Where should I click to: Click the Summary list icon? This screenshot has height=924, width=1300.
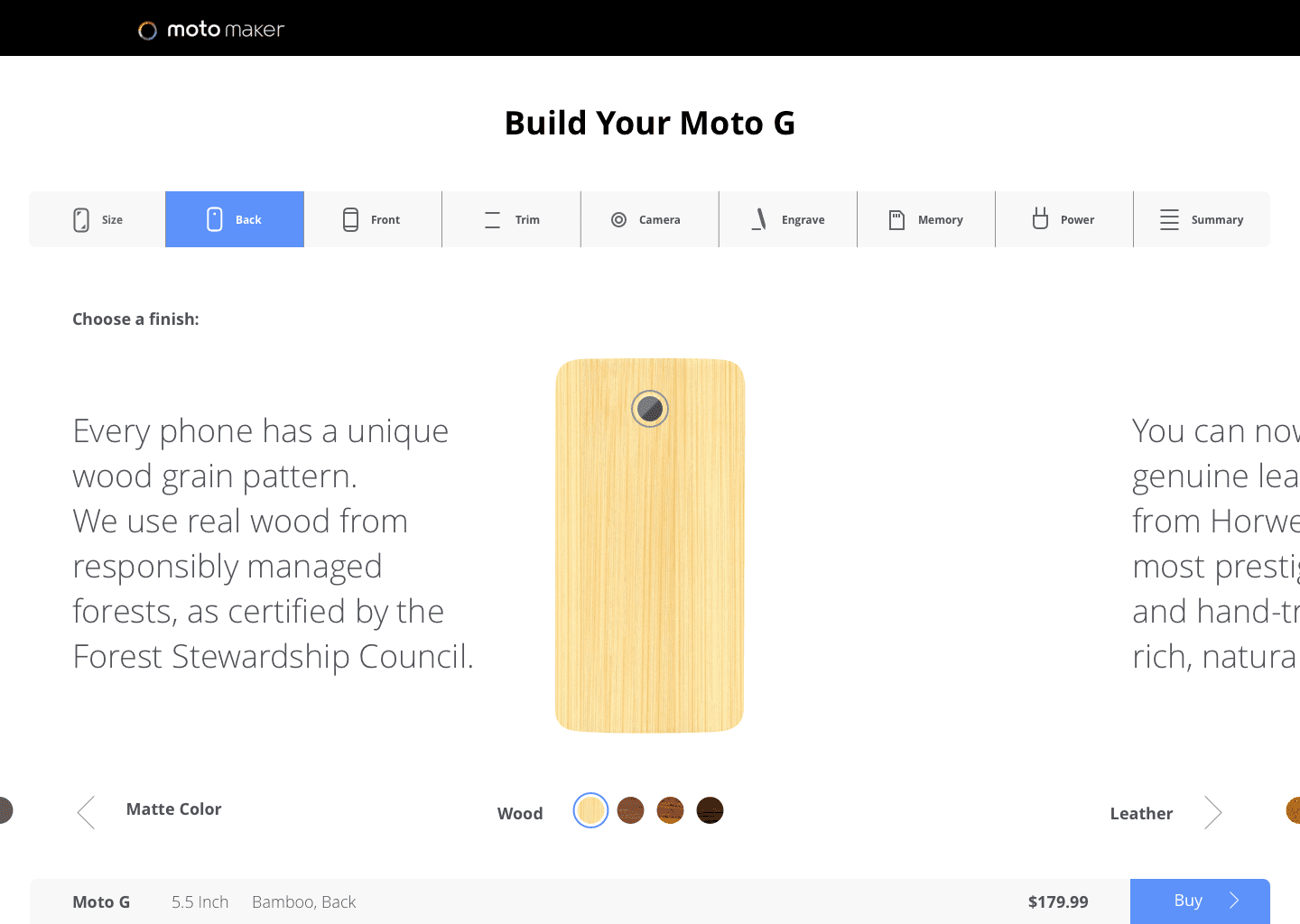[1170, 219]
